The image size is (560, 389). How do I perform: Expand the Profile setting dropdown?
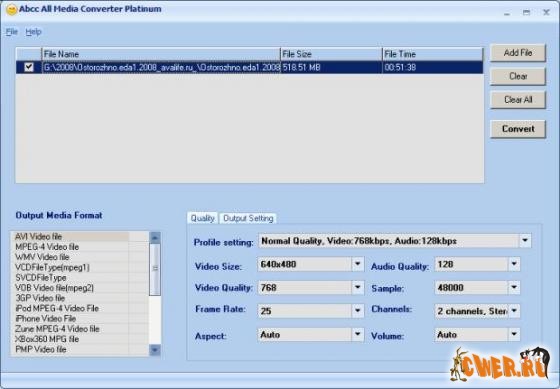coord(525,240)
